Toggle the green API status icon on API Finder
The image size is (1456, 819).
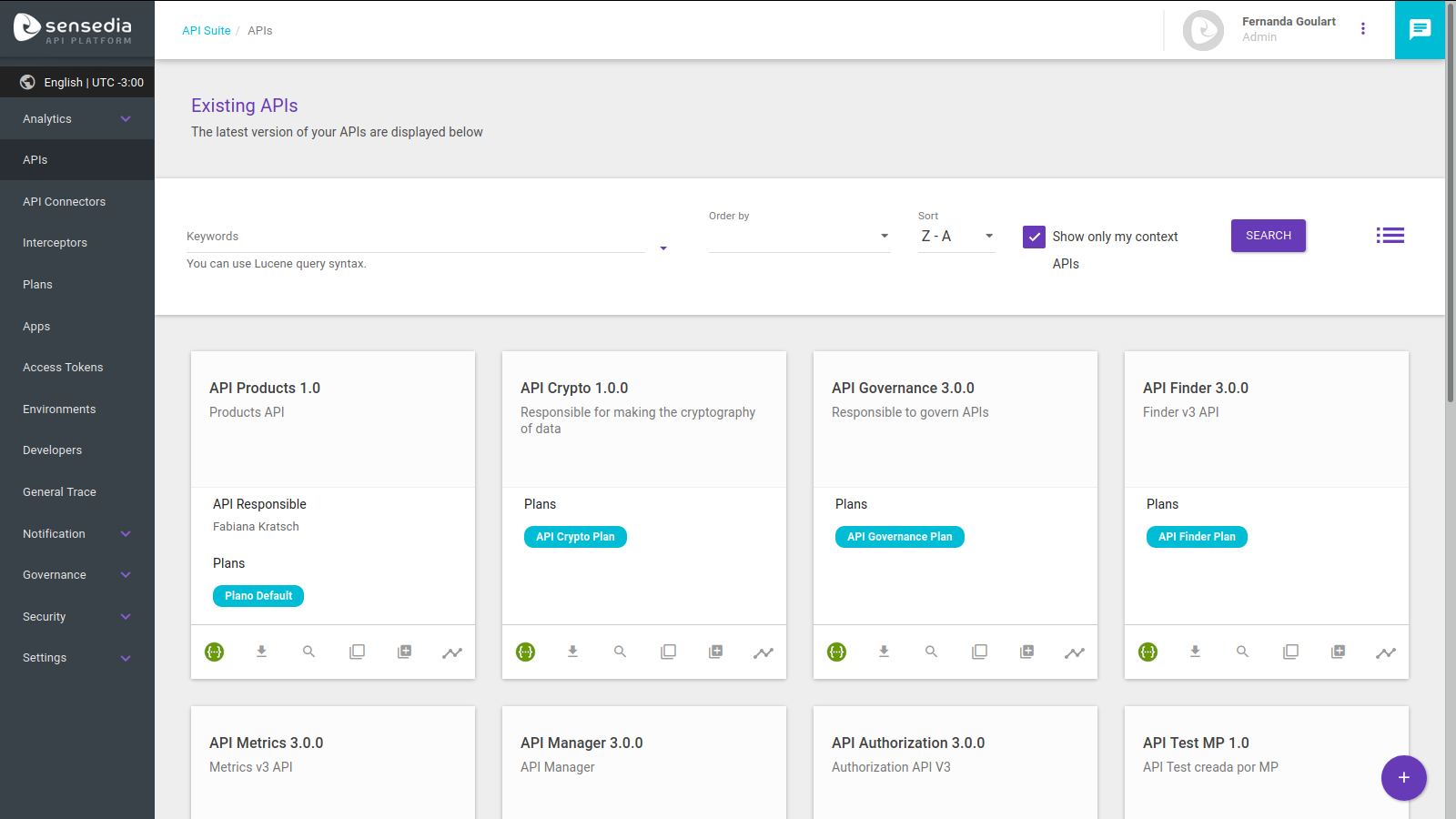pyautogui.click(x=1148, y=652)
